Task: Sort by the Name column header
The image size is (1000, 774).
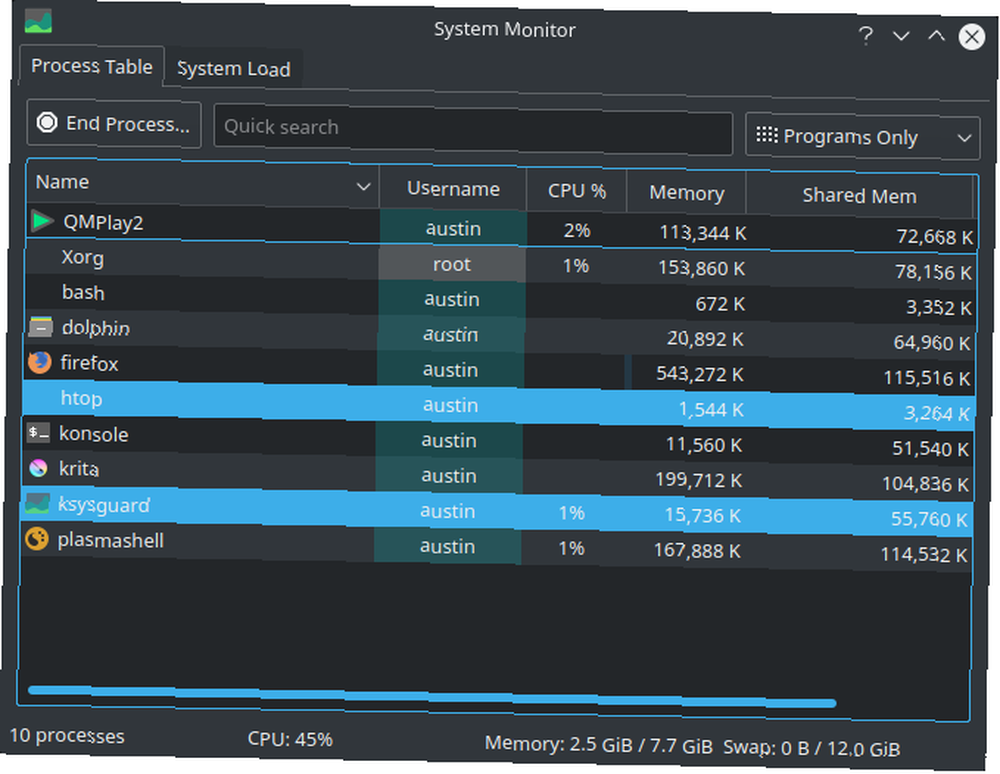Action: pyautogui.click(x=203, y=184)
